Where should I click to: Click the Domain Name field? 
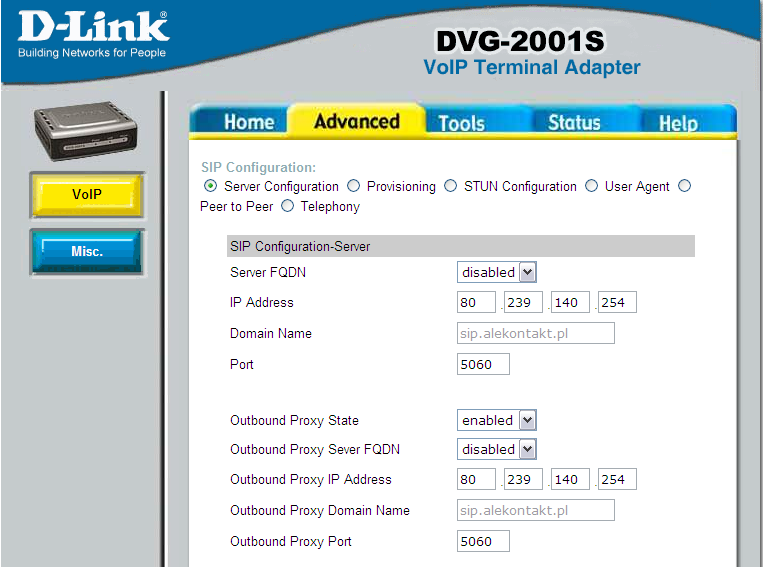[536, 333]
